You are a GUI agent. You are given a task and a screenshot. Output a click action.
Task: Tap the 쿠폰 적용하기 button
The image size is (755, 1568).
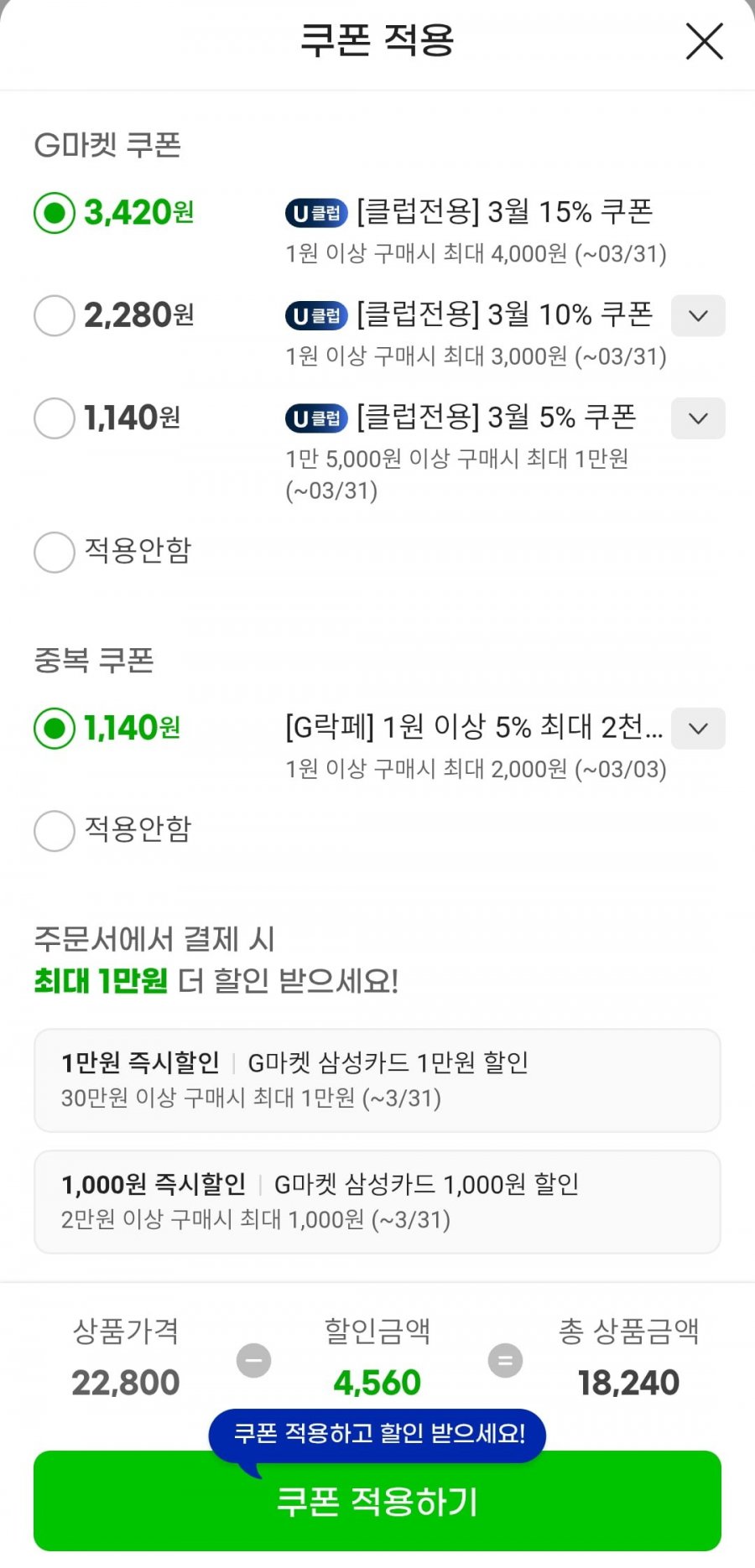click(377, 1501)
